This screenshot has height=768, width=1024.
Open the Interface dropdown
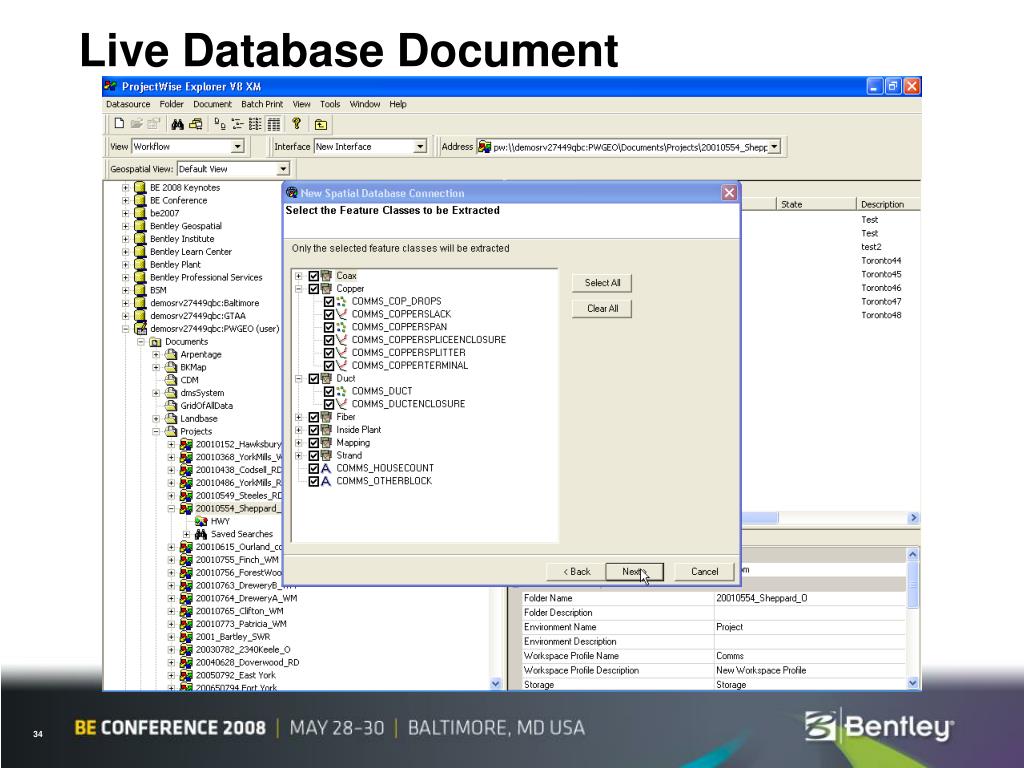click(x=420, y=147)
